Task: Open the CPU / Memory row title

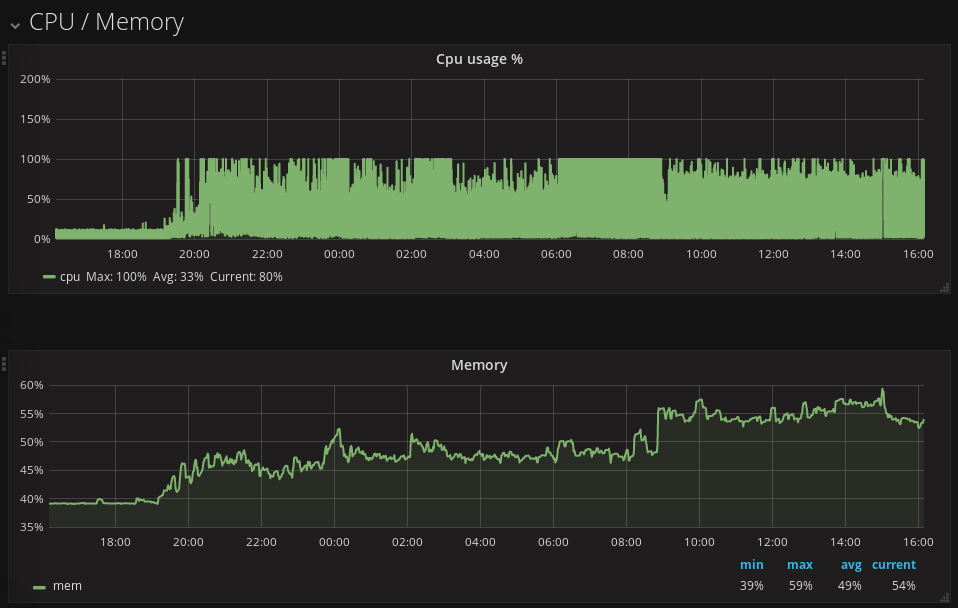Action: 106,22
